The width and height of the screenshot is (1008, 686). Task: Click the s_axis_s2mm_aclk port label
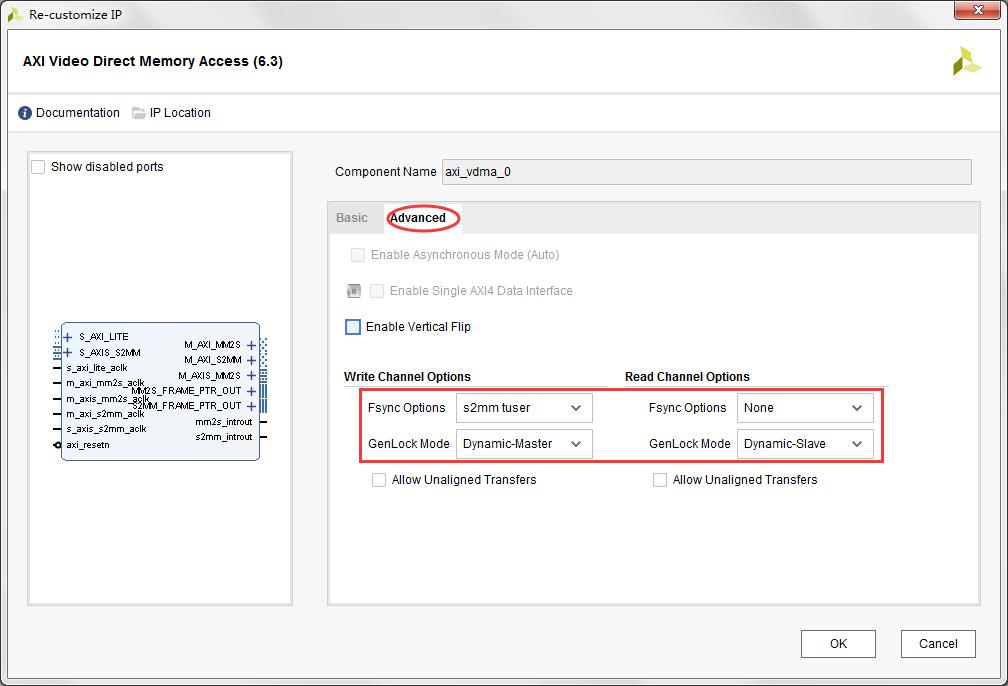pos(106,429)
